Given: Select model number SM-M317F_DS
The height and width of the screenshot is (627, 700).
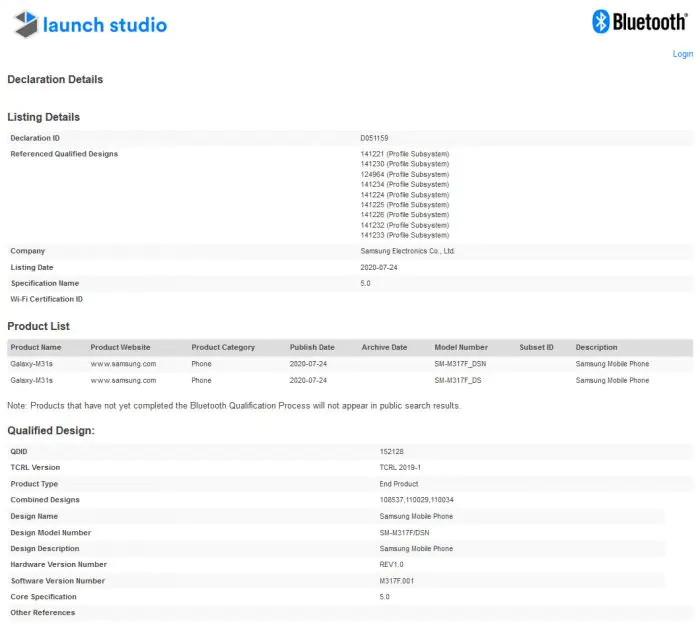Looking at the screenshot, I should 458,380.
